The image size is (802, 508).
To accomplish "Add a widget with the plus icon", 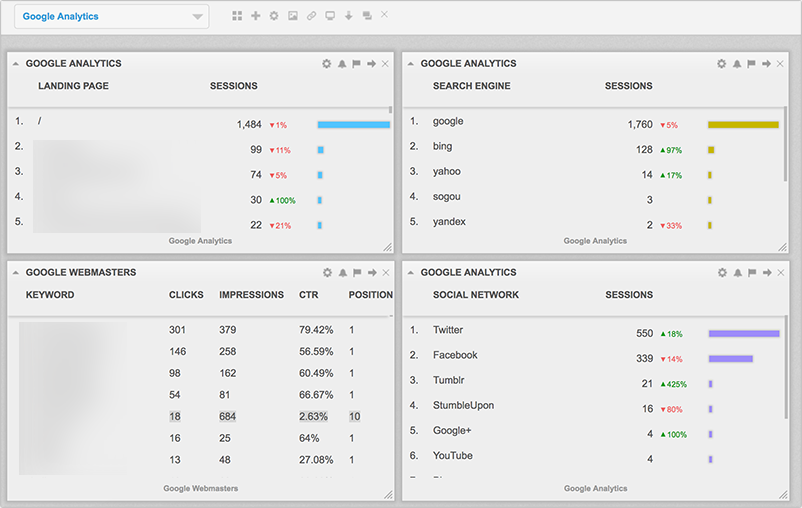I will tap(255, 16).
